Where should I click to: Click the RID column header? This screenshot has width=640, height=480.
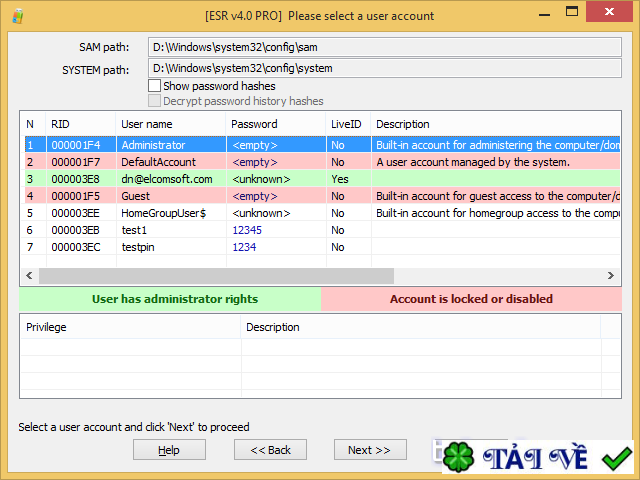click(60, 124)
